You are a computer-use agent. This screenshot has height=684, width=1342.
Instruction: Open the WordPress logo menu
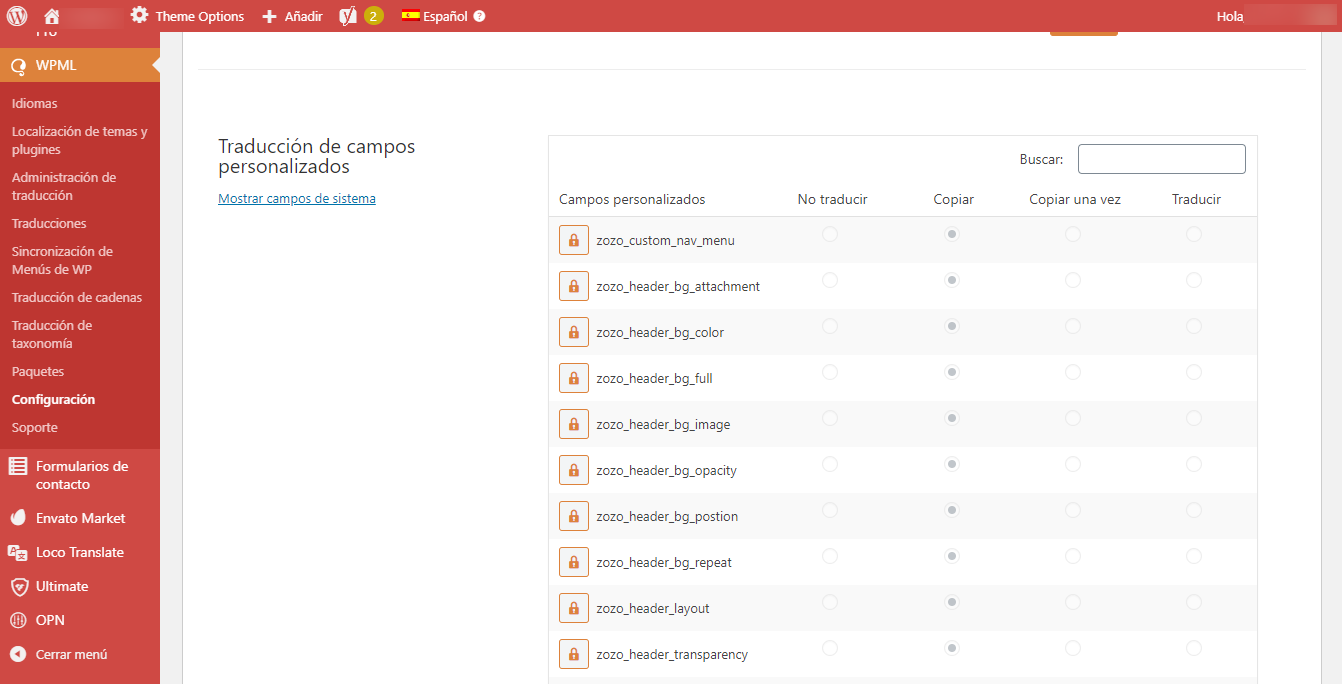point(17,16)
